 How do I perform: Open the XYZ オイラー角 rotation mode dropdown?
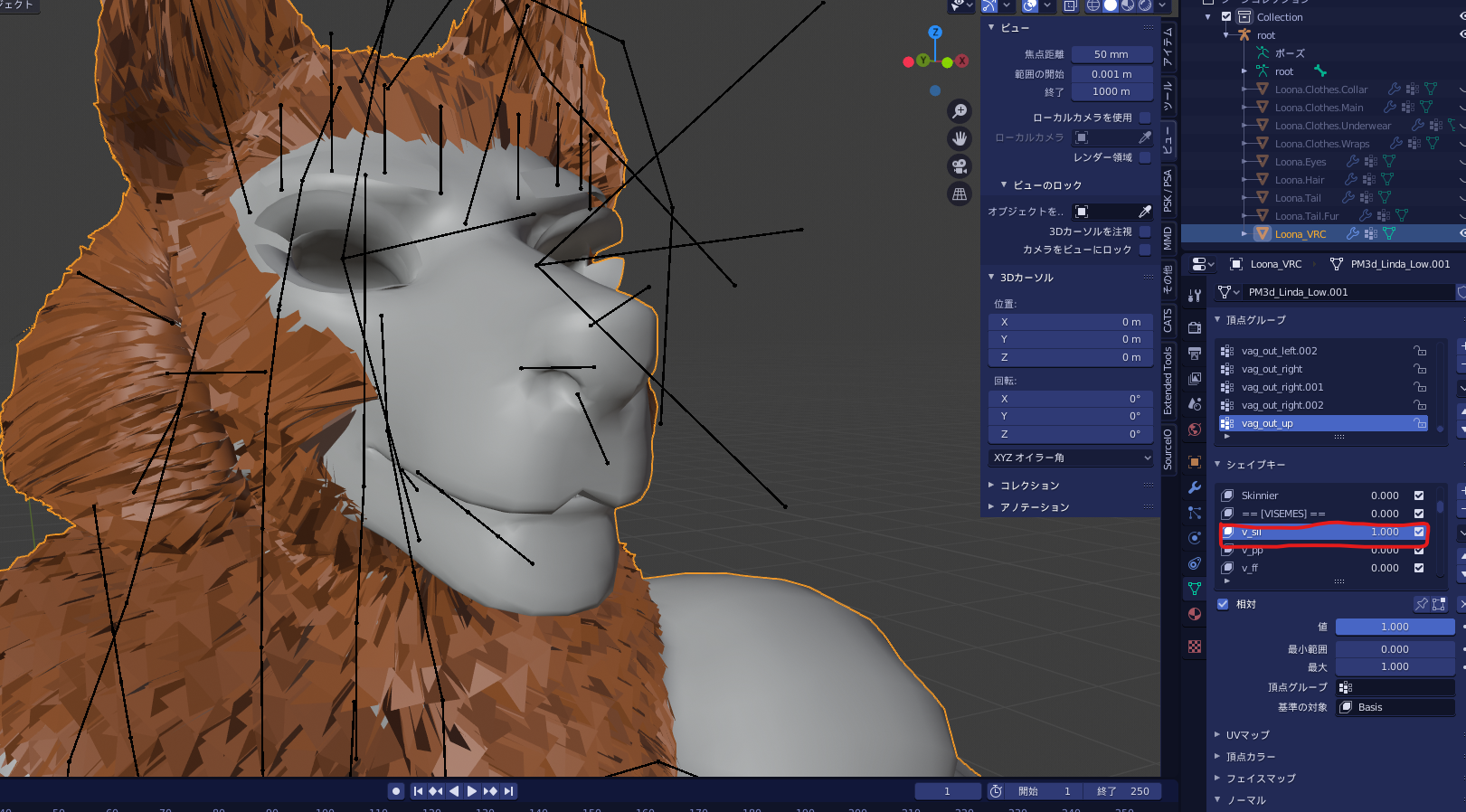[1072, 458]
